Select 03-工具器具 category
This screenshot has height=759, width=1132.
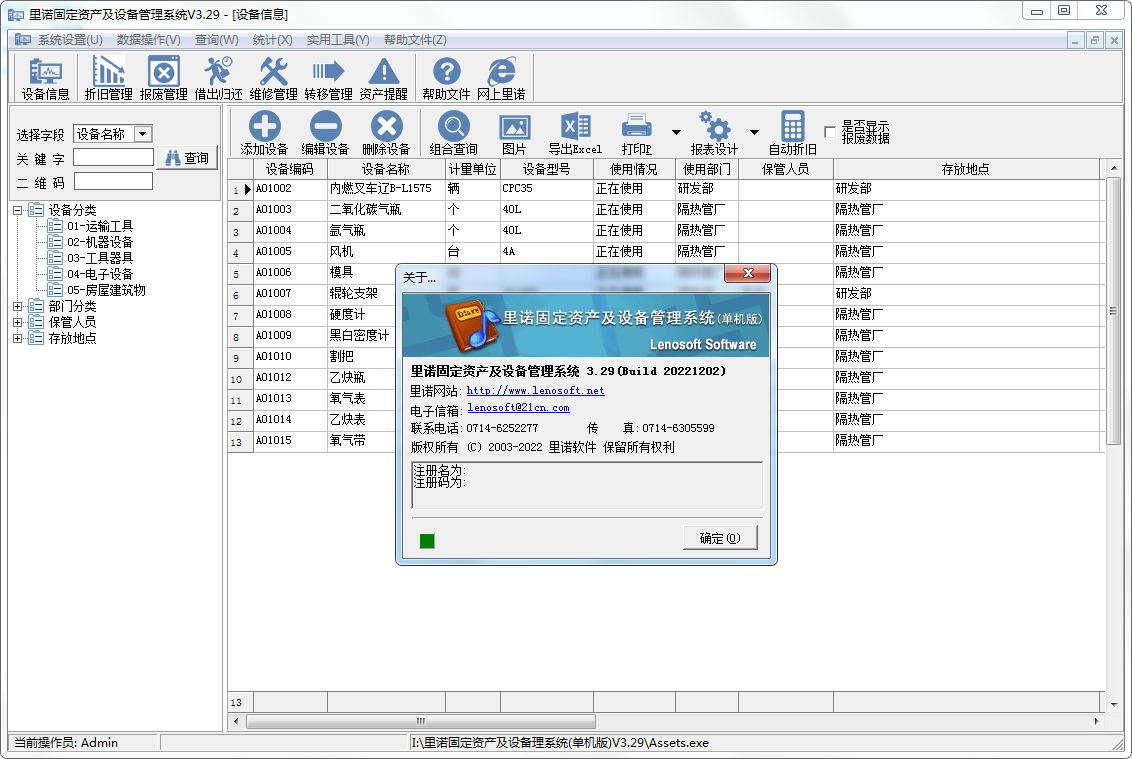point(100,258)
